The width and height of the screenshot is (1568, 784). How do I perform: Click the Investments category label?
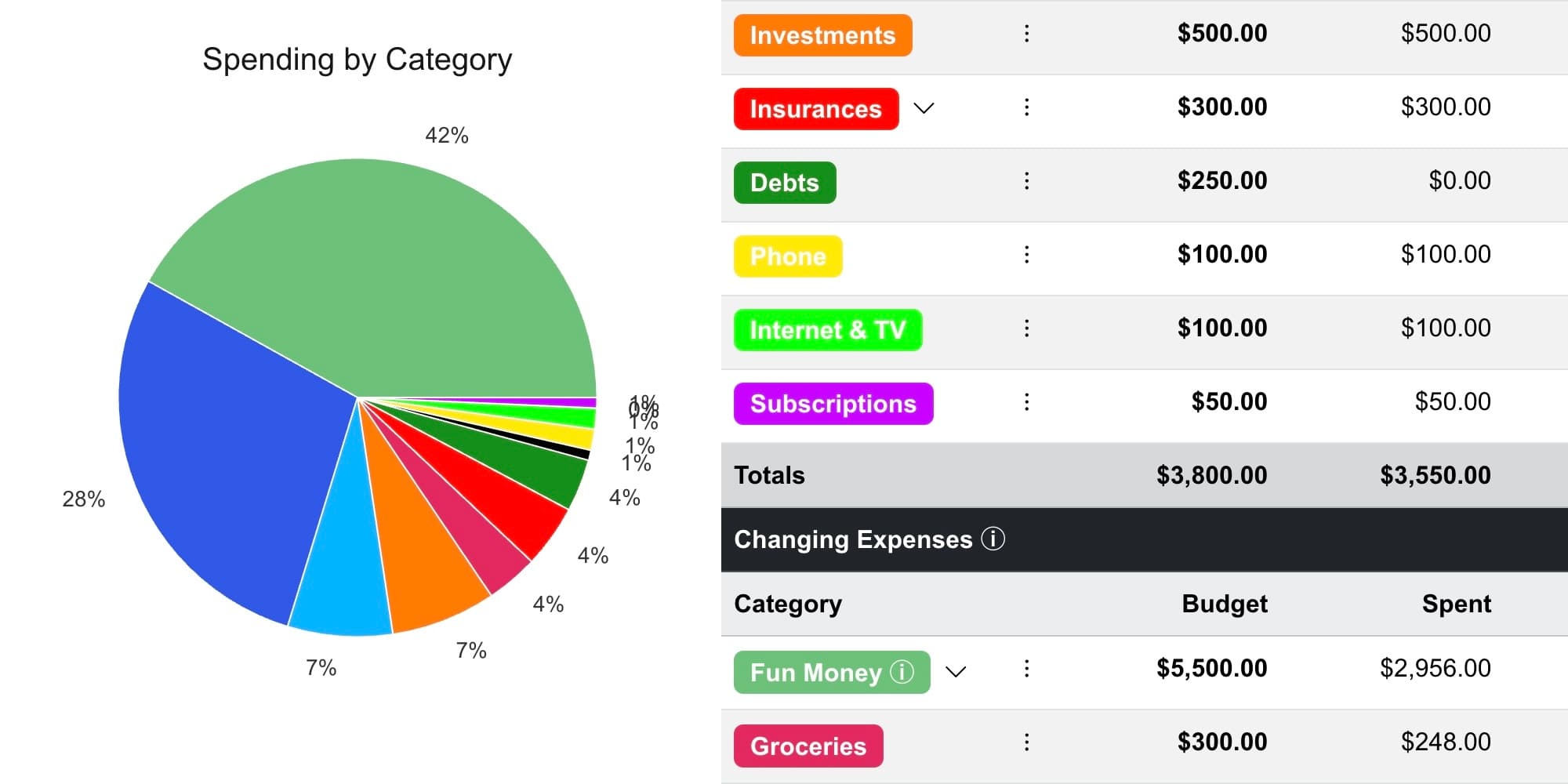[x=822, y=35]
